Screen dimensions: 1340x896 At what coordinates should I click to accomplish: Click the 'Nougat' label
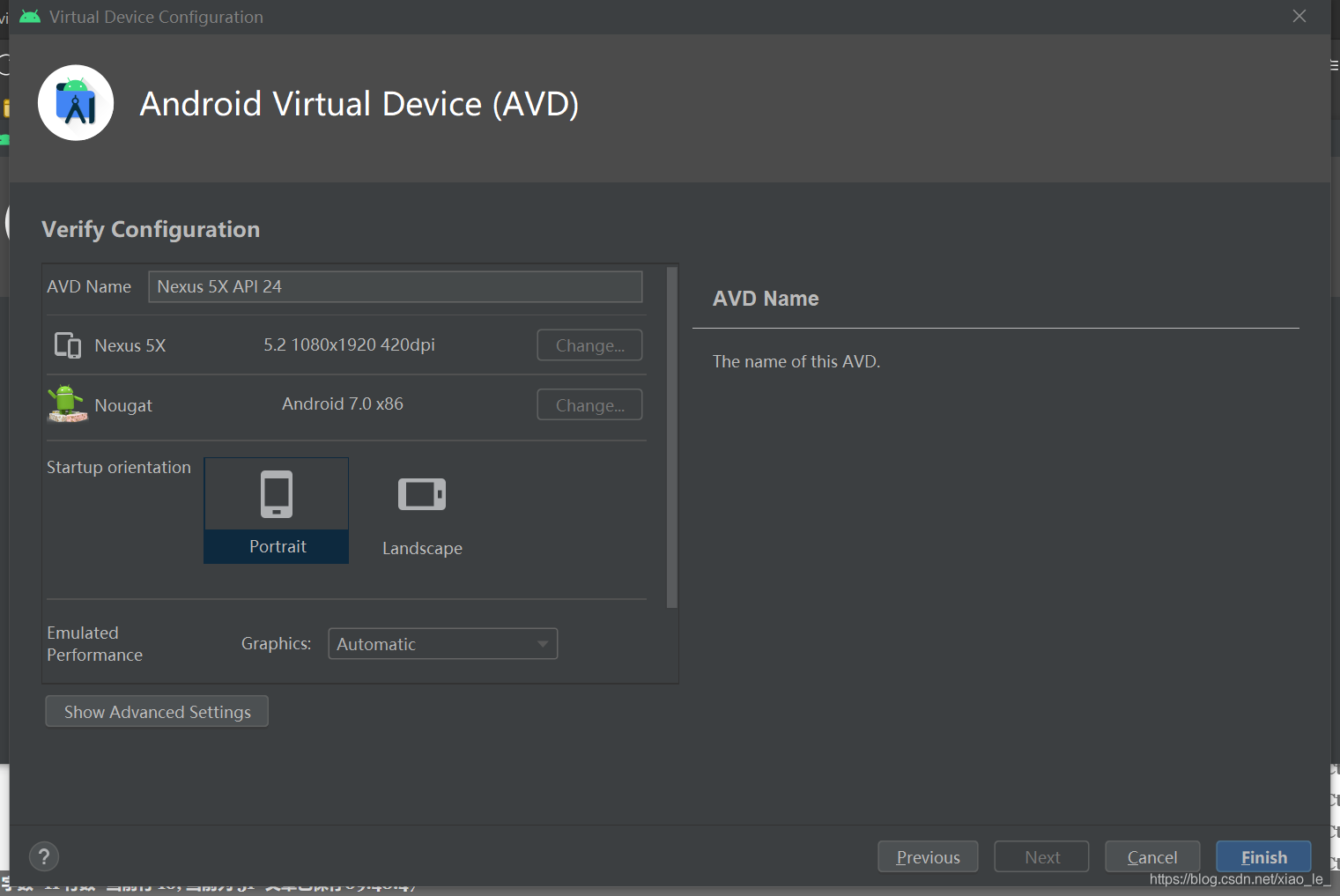click(123, 405)
